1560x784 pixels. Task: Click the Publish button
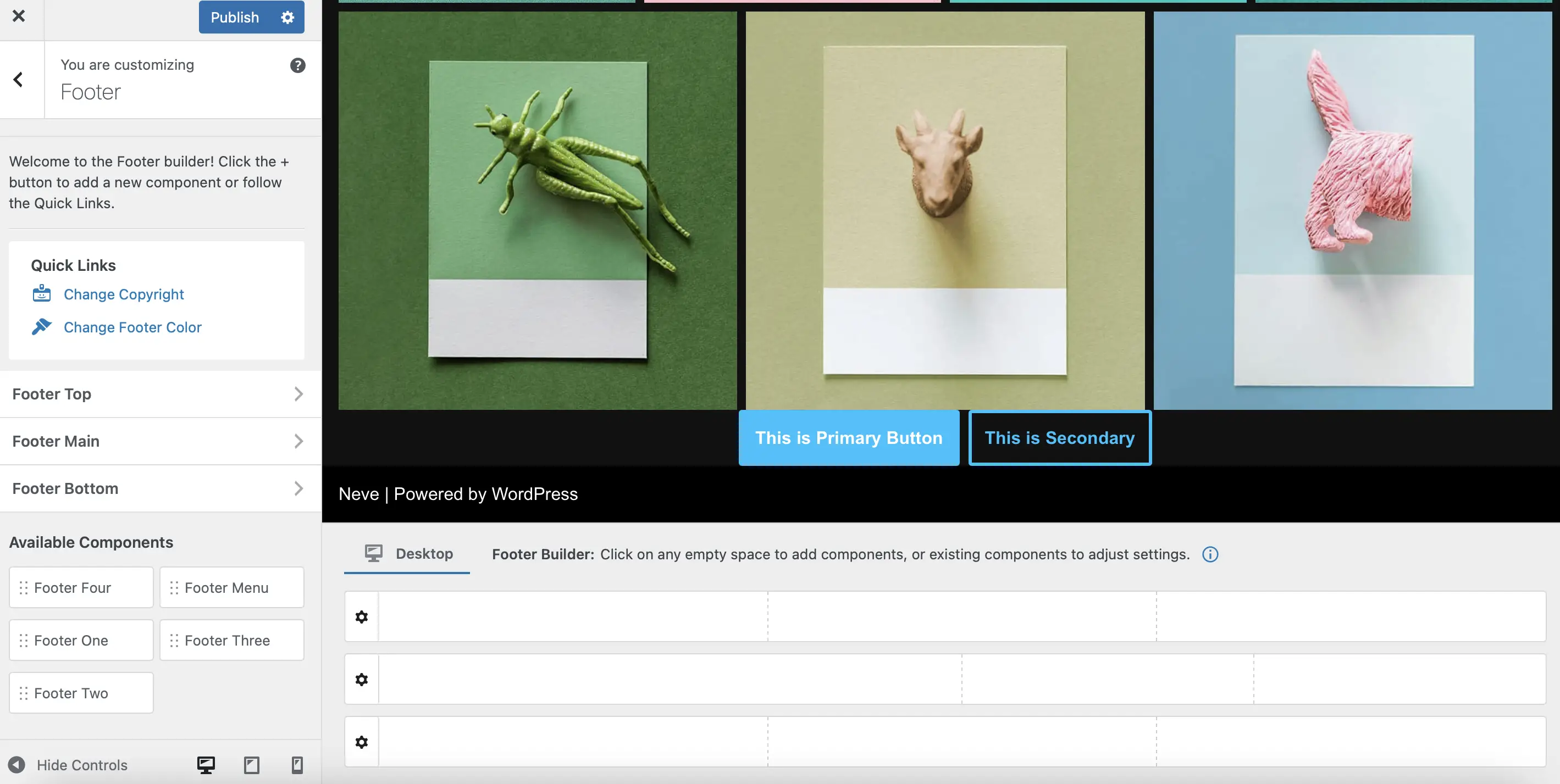tap(234, 17)
